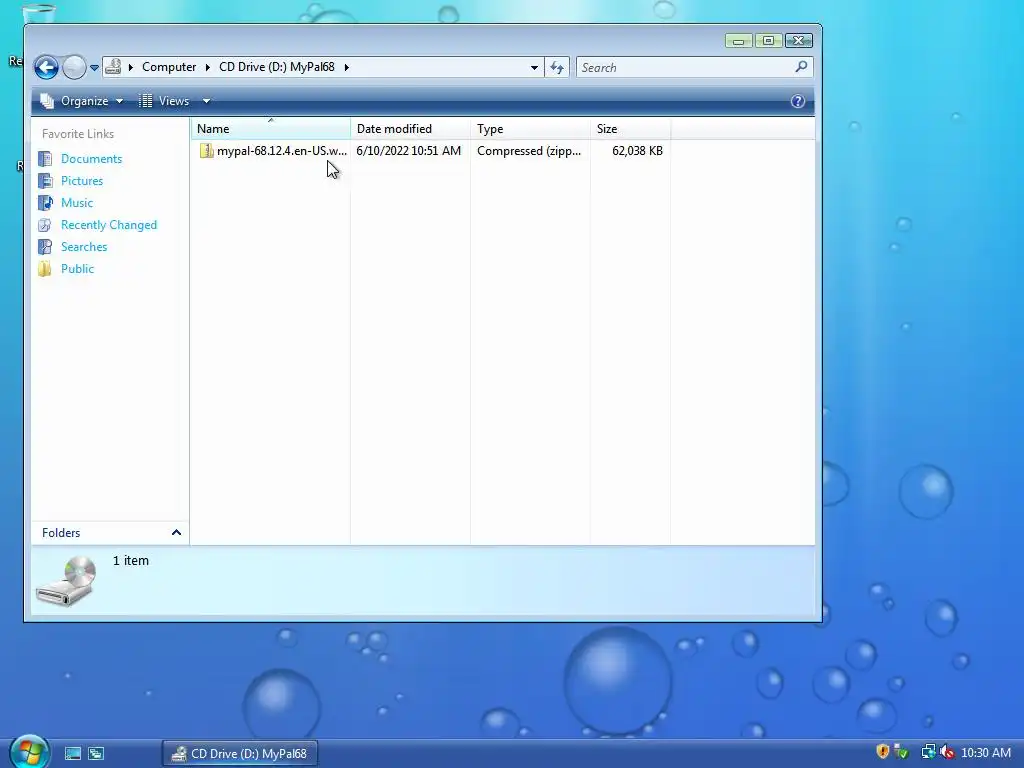Click the Recently Changed sidebar icon
This screenshot has width=1024, height=768.
(45, 225)
